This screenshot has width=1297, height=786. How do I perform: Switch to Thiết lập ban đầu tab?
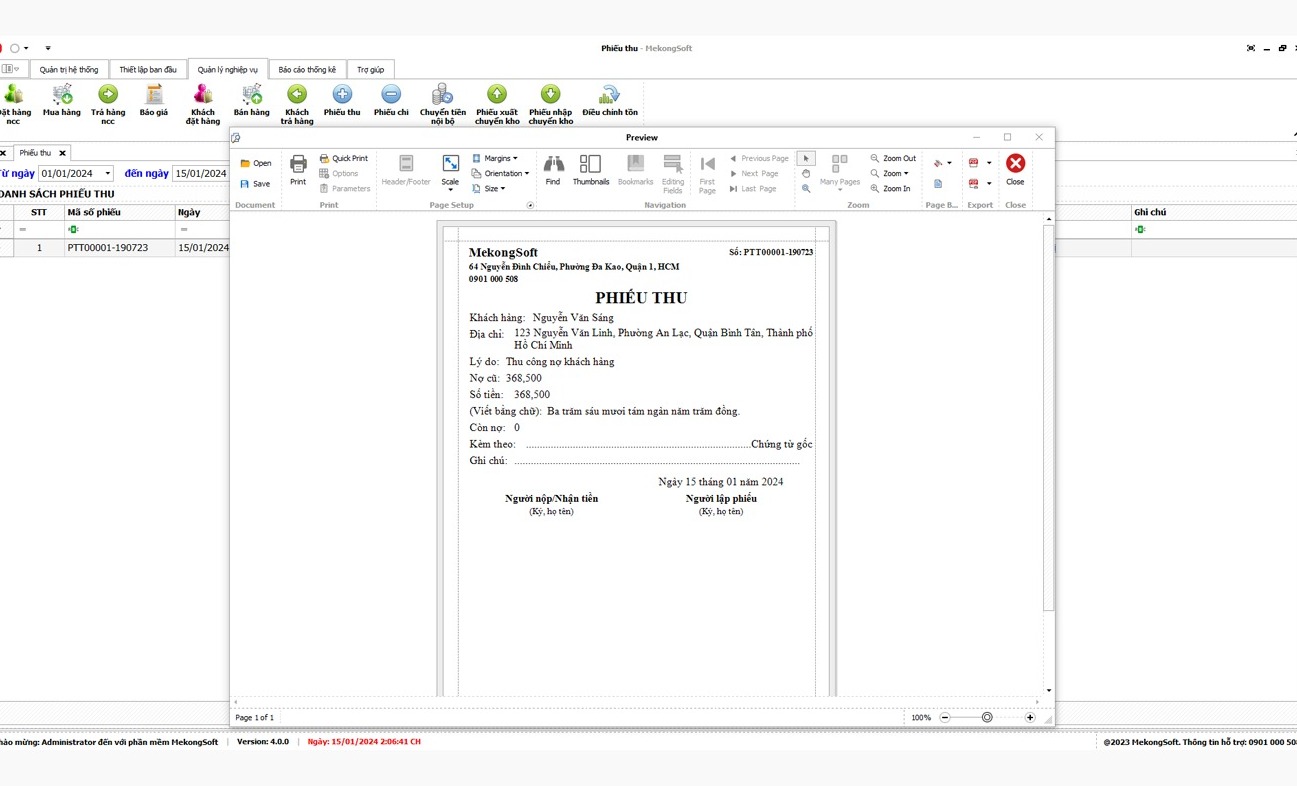(x=148, y=70)
